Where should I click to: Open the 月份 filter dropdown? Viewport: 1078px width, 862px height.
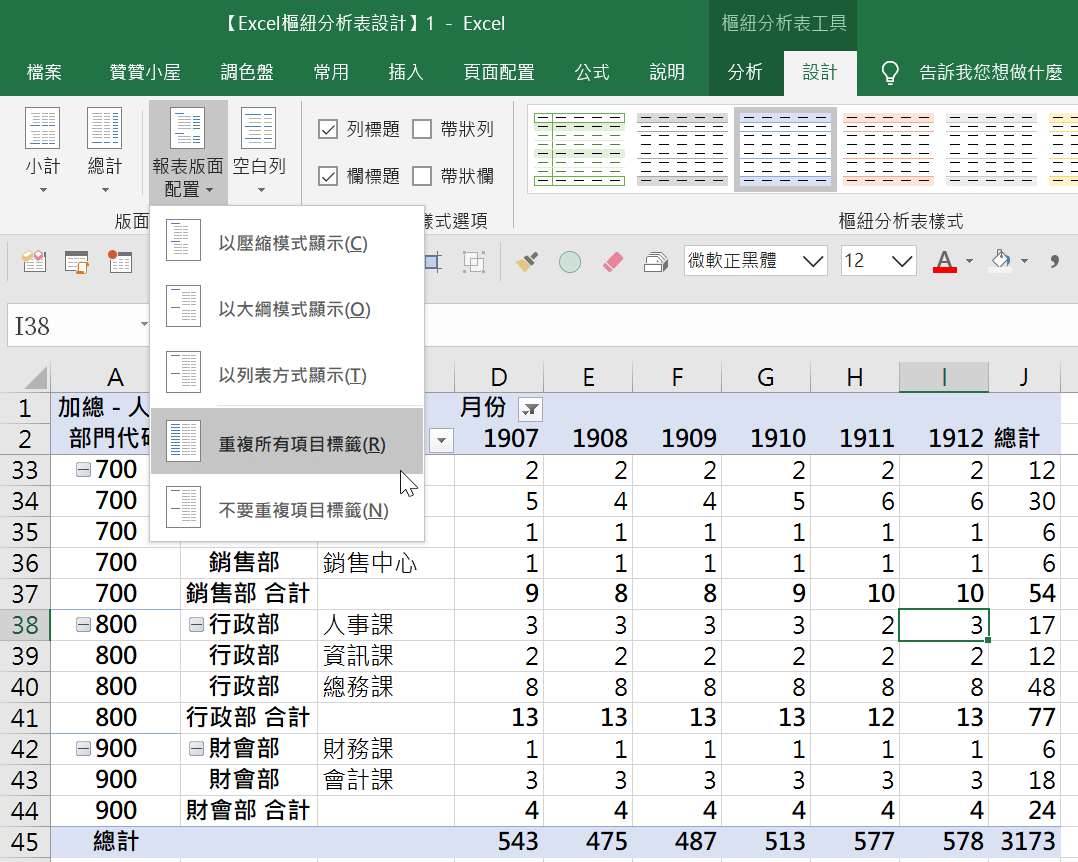coord(530,409)
